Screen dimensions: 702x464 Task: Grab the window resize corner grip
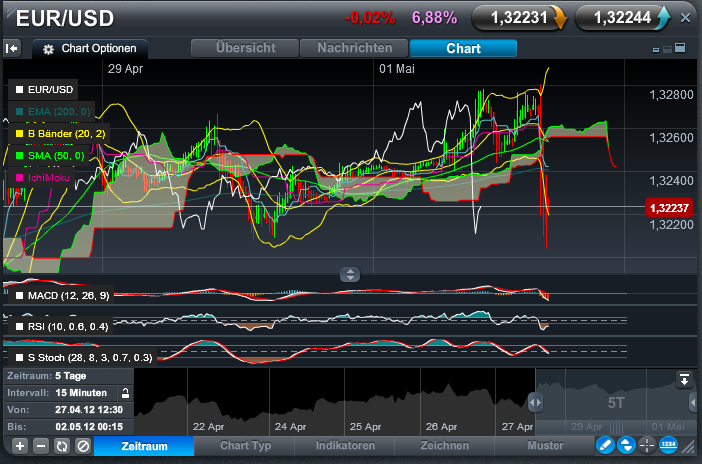[x=689, y=446]
